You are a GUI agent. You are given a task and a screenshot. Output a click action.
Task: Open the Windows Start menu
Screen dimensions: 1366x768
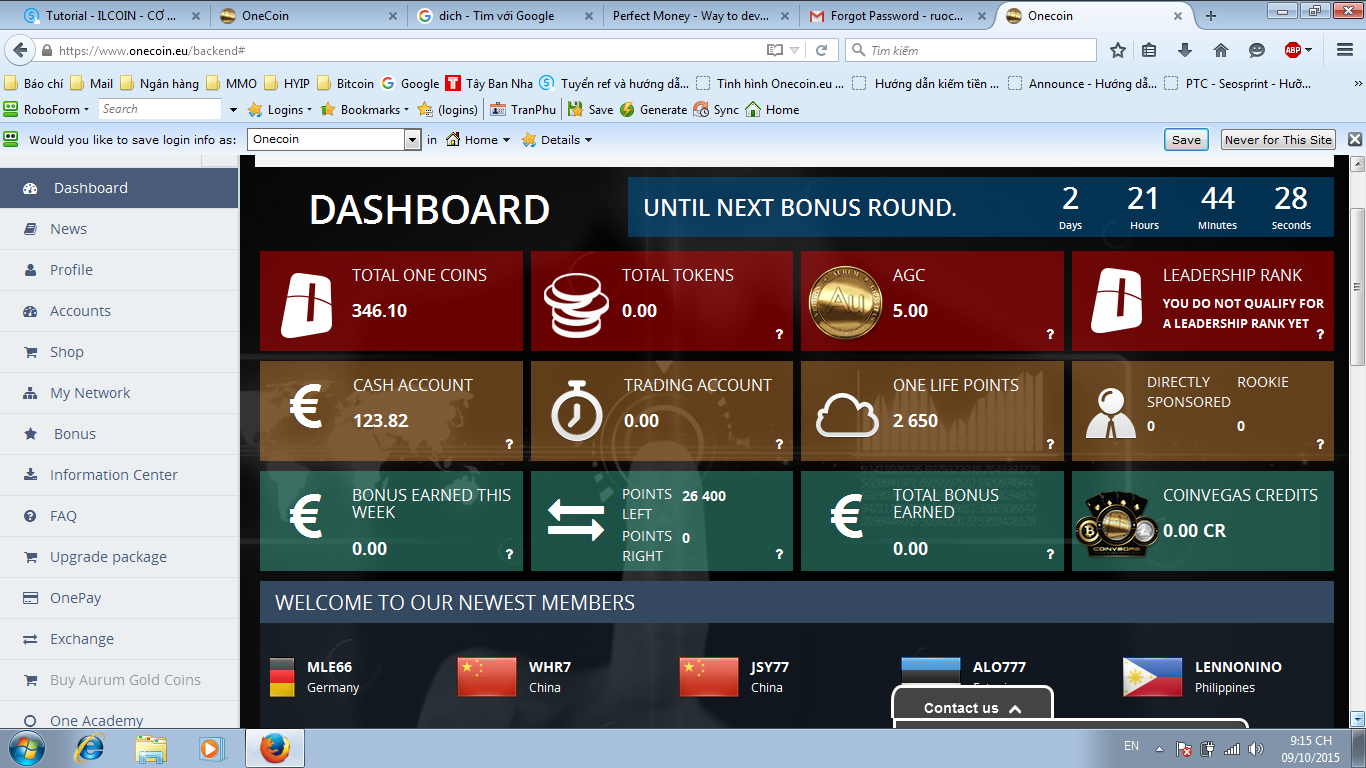pos(26,748)
